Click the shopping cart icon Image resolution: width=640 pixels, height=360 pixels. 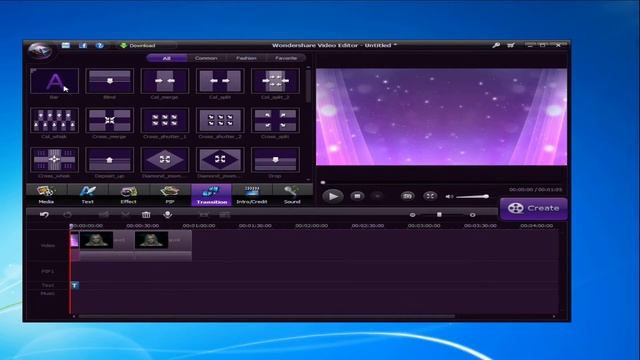pyautogui.click(x=511, y=45)
